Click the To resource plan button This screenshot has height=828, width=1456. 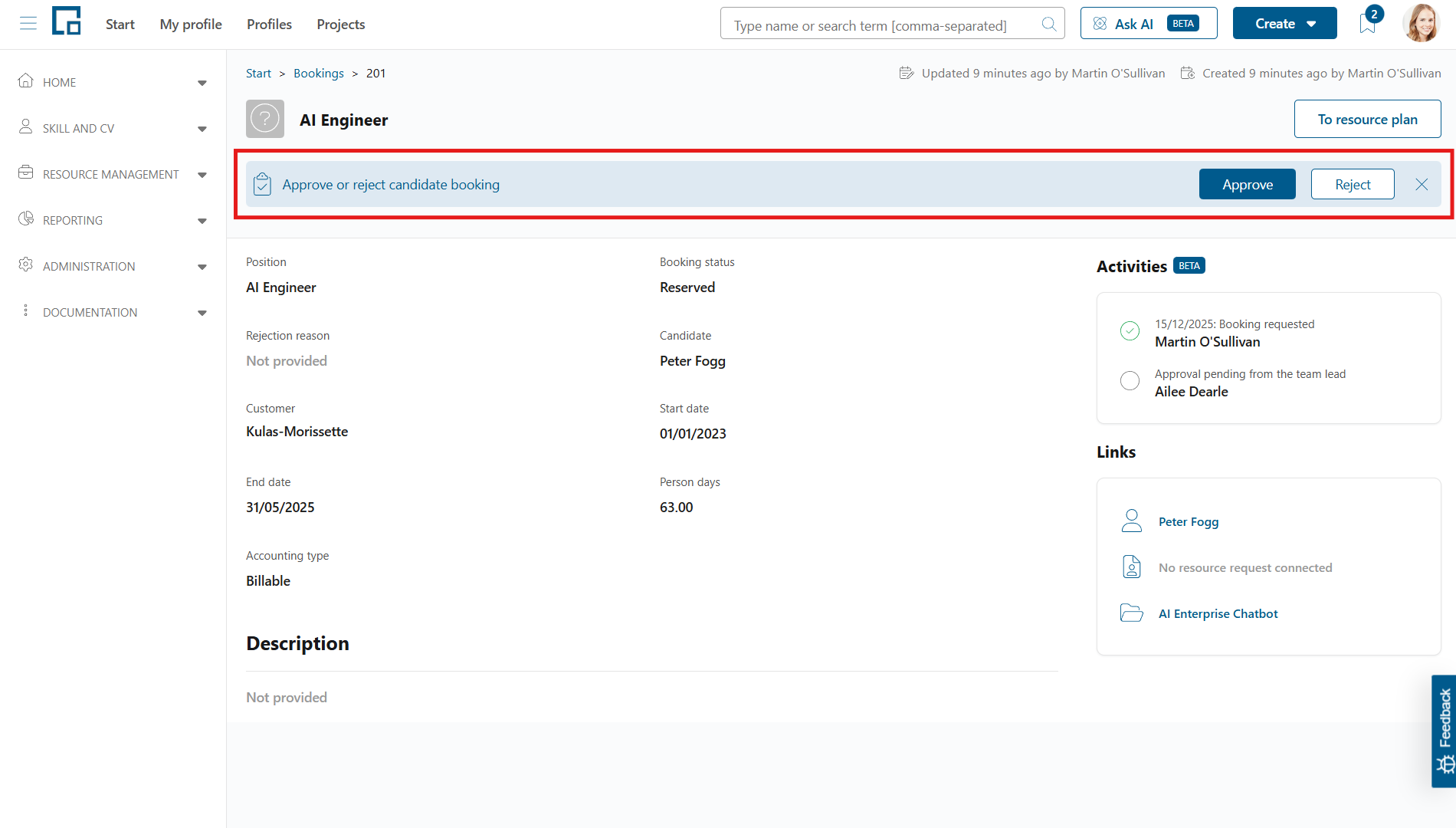(x=1368, y=119)
